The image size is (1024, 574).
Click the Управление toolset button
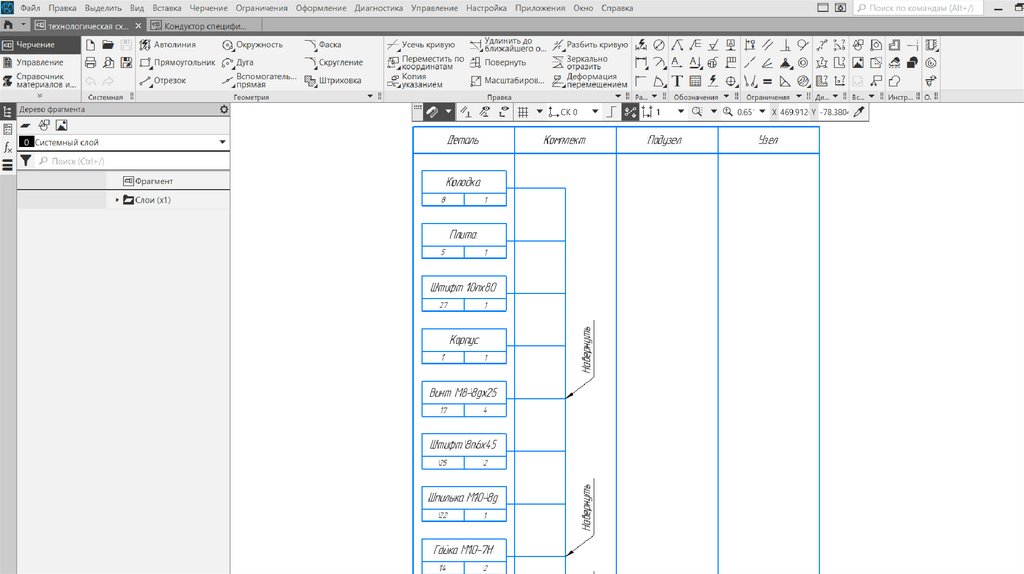[x=38, y=62]
